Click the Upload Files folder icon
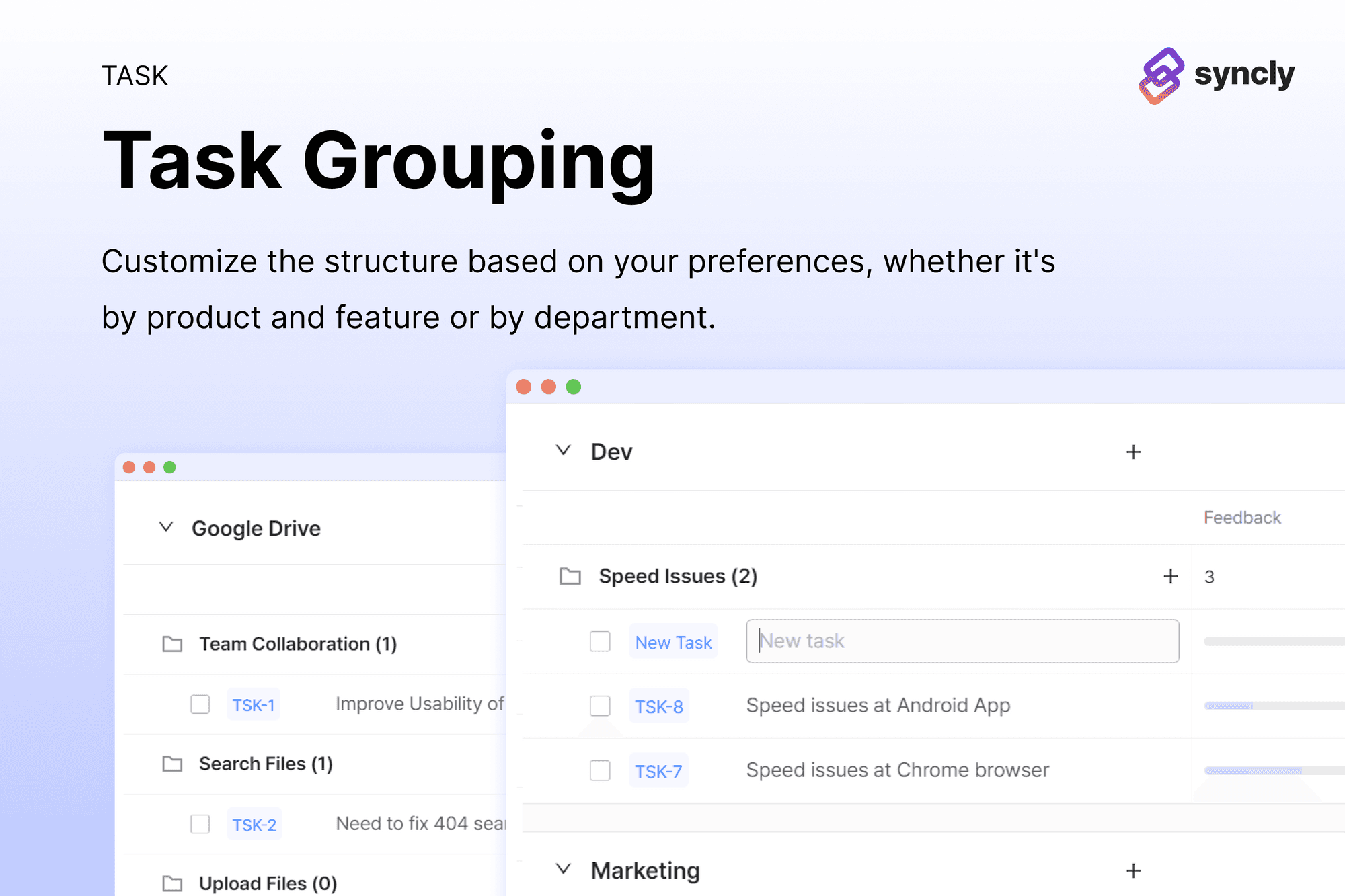Screen dimensions: 1345x896 (x=173, y=883)
